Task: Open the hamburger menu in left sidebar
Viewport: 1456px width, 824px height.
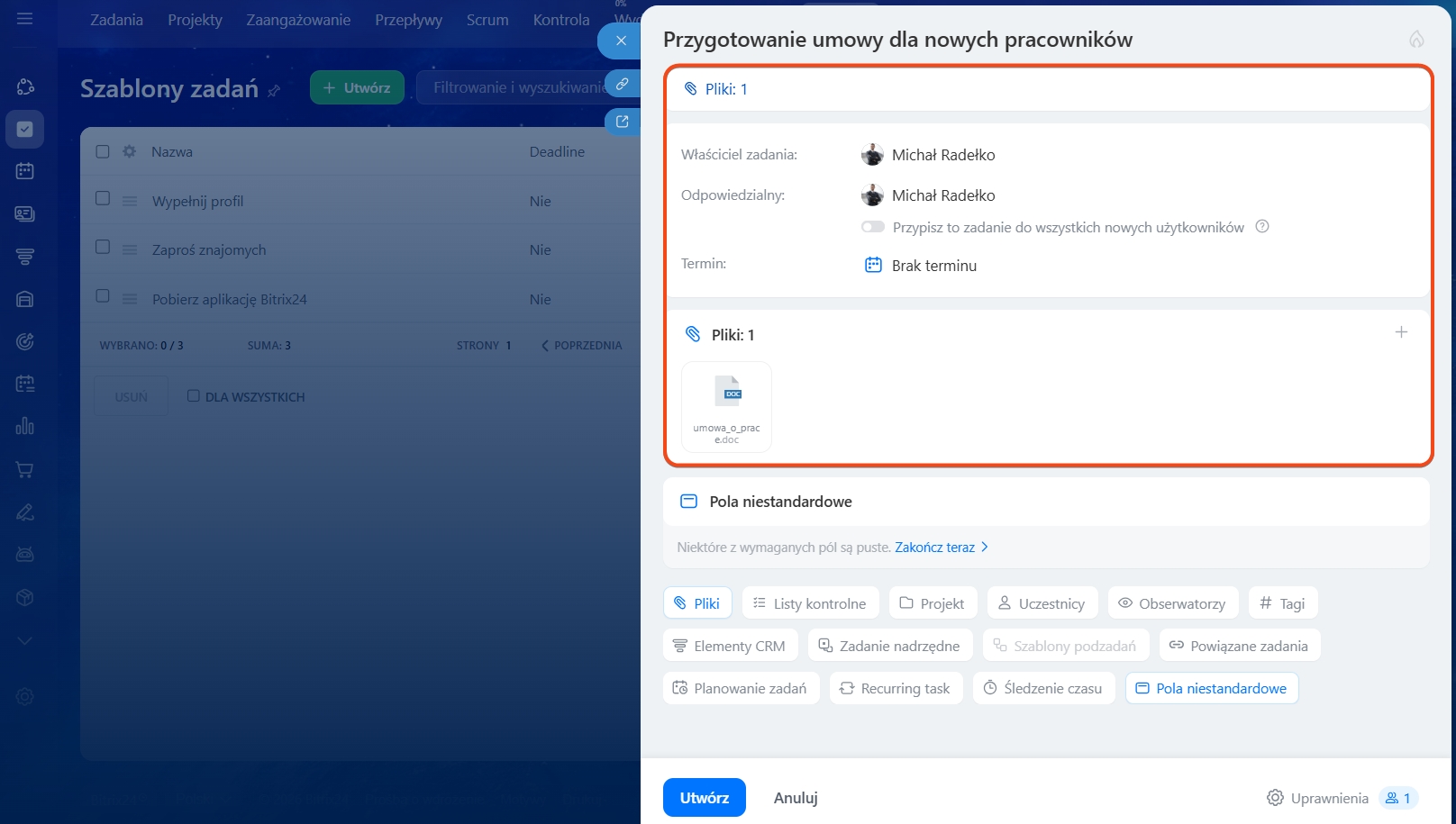Action: 25,19
